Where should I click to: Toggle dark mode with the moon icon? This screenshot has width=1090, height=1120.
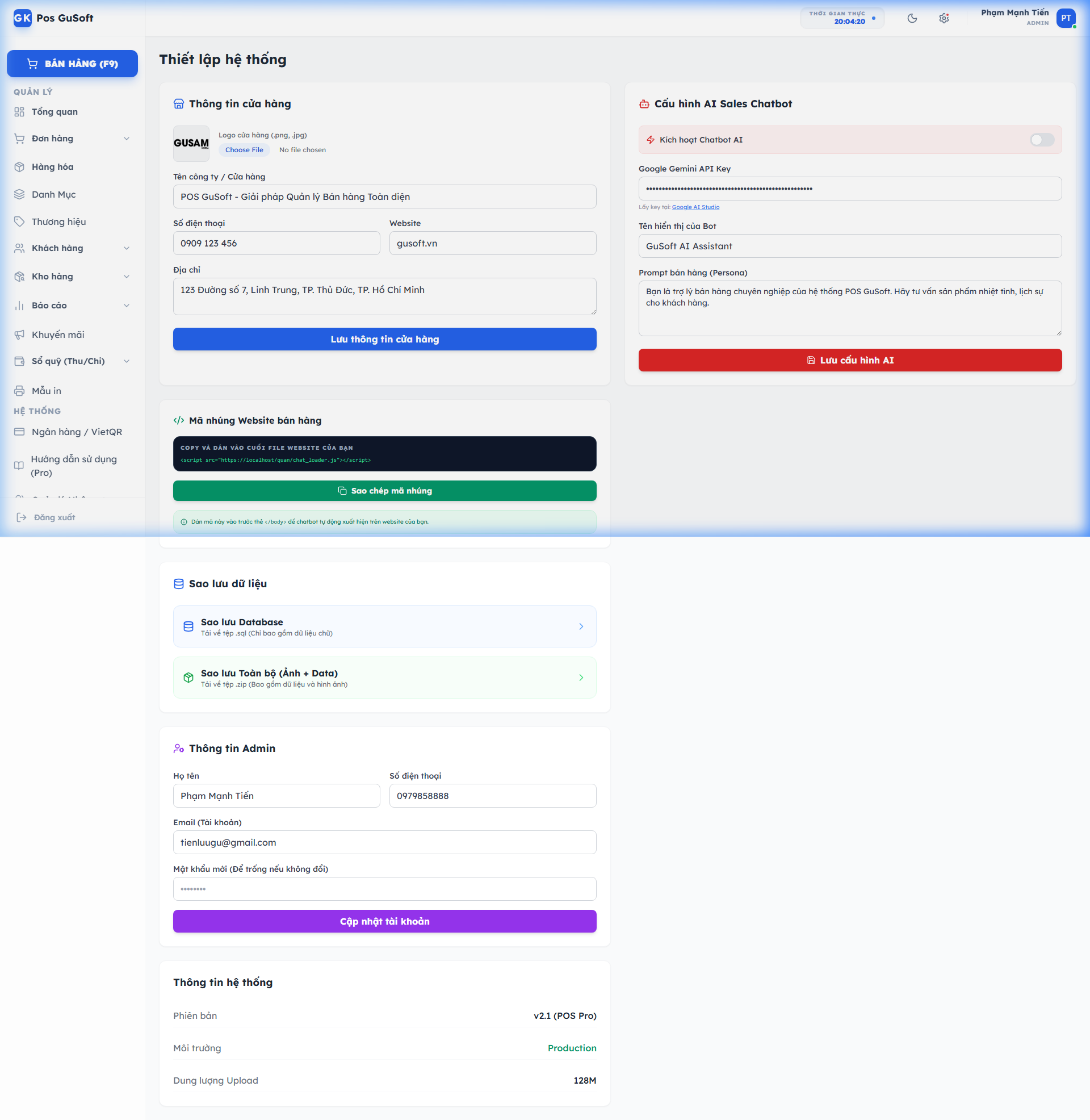[912, 18]
